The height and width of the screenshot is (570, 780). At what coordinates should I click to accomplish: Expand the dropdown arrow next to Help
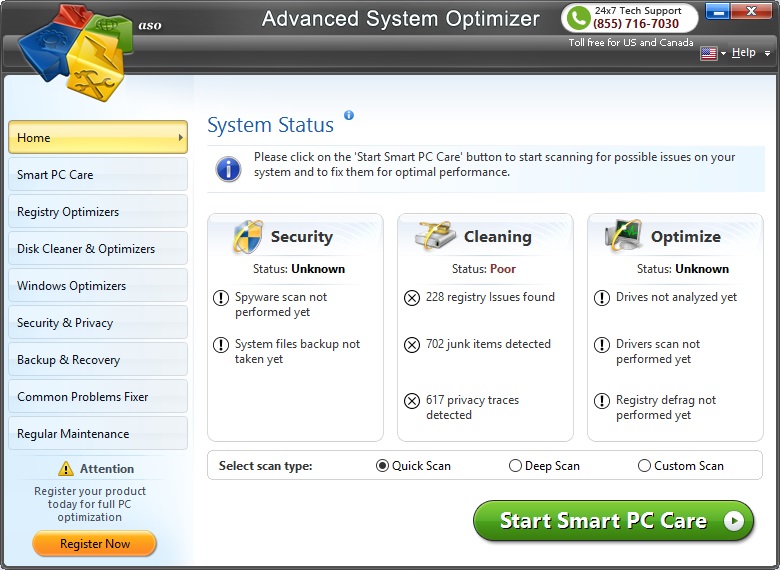point(768,53)
